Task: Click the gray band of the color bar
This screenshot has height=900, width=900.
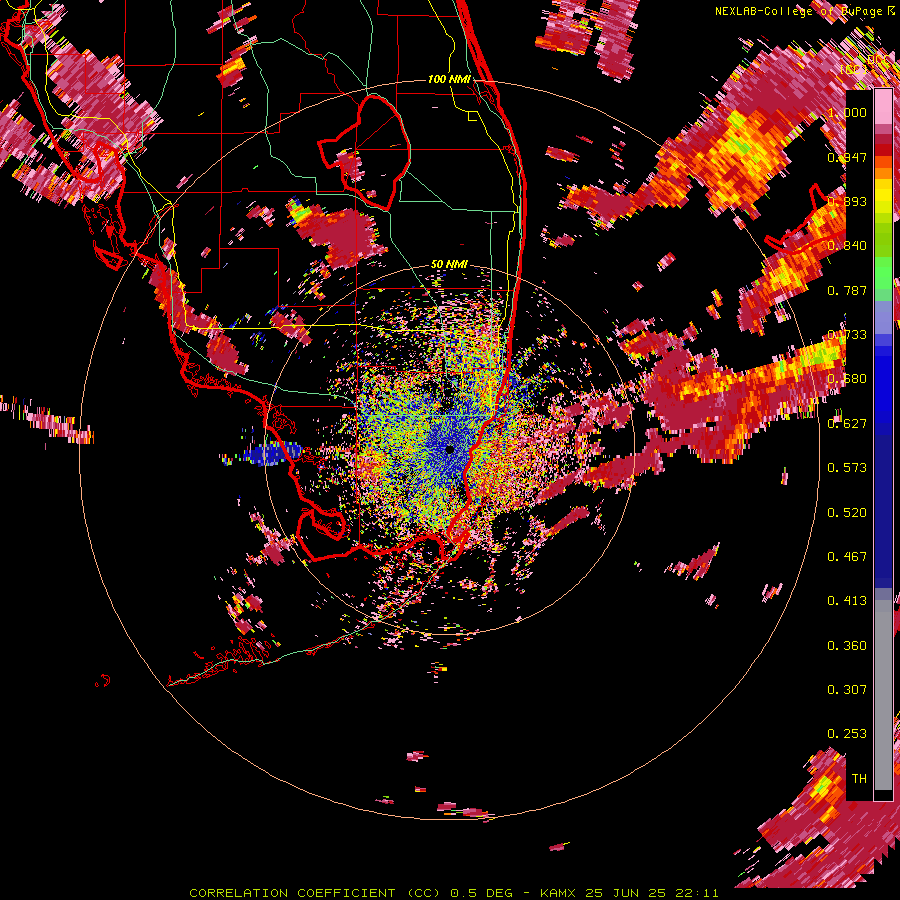Action: [883, 695]
